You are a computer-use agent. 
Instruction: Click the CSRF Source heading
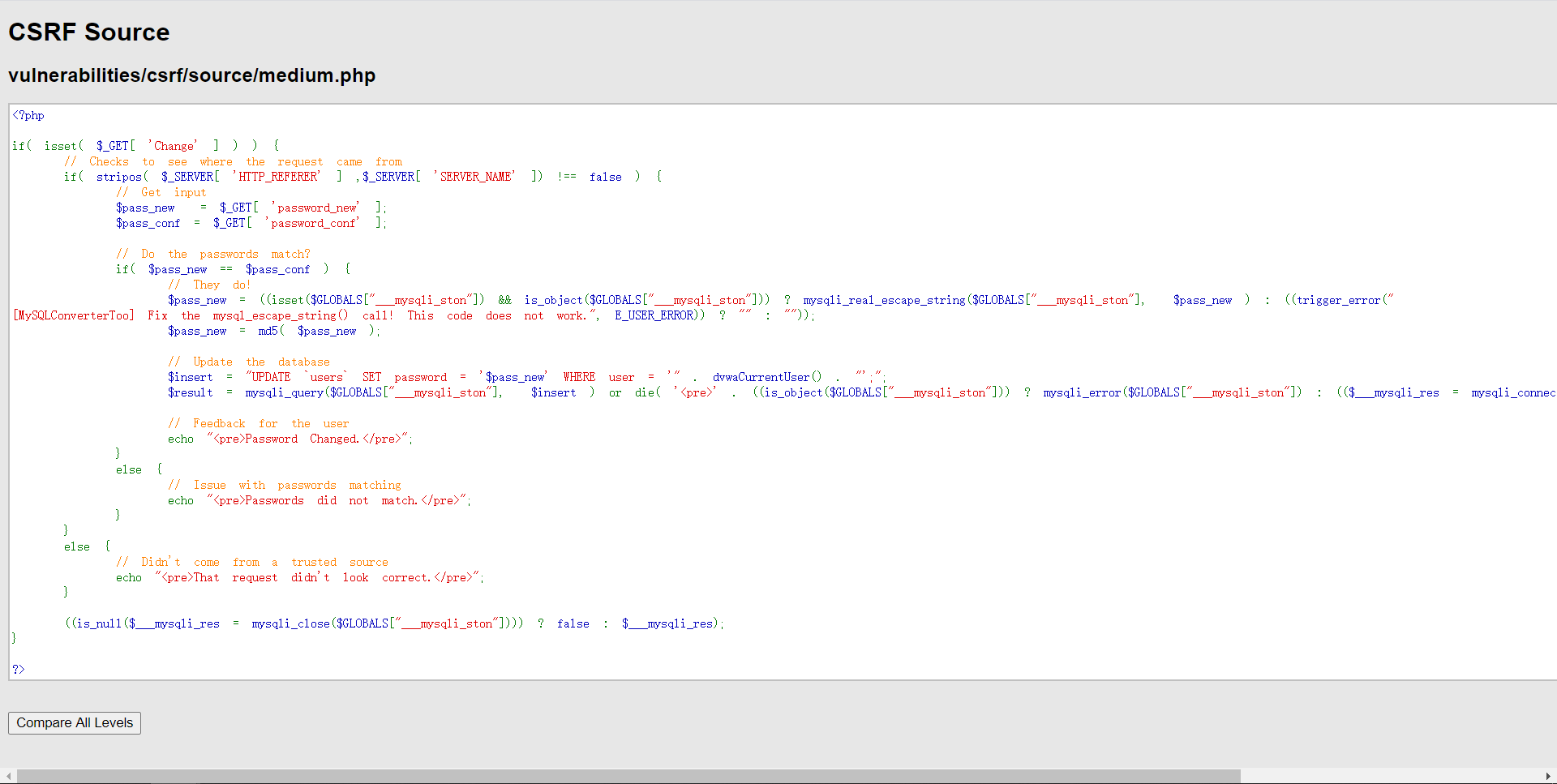point(89,32)
